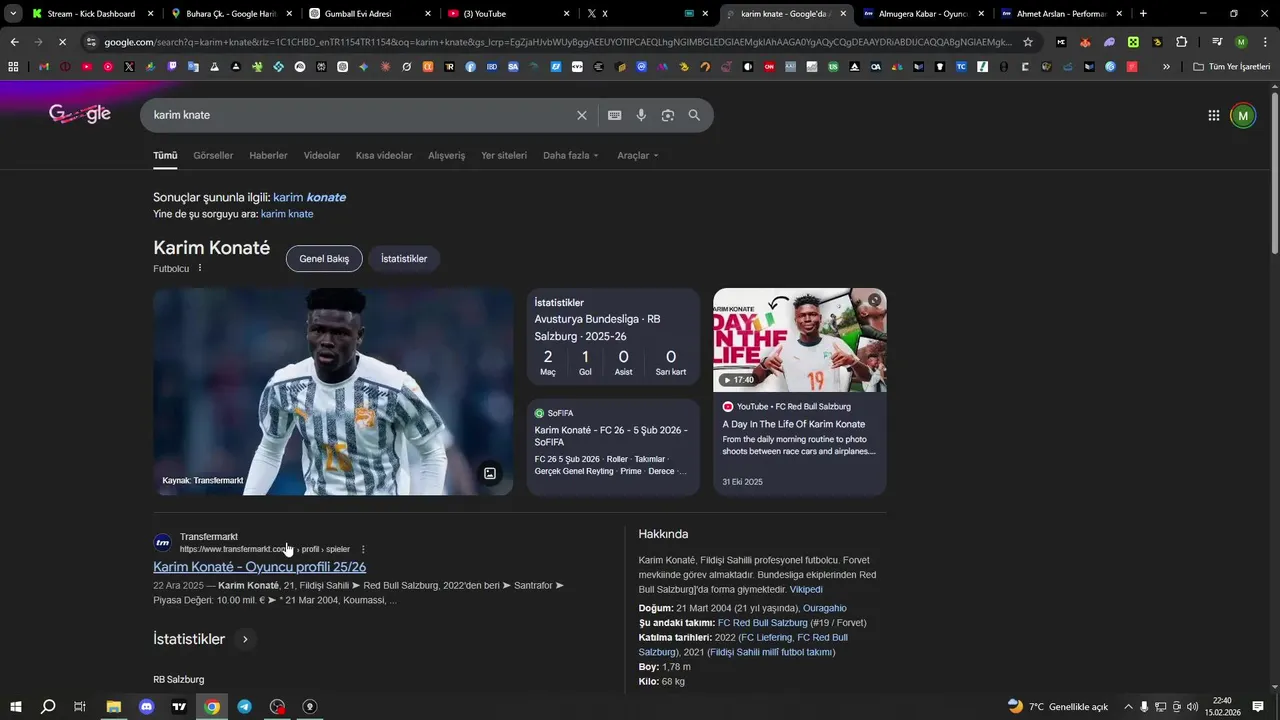Open taskbar weather 7°C widget
This screenshot has width=1280, height=720.
pos(1058,706)
